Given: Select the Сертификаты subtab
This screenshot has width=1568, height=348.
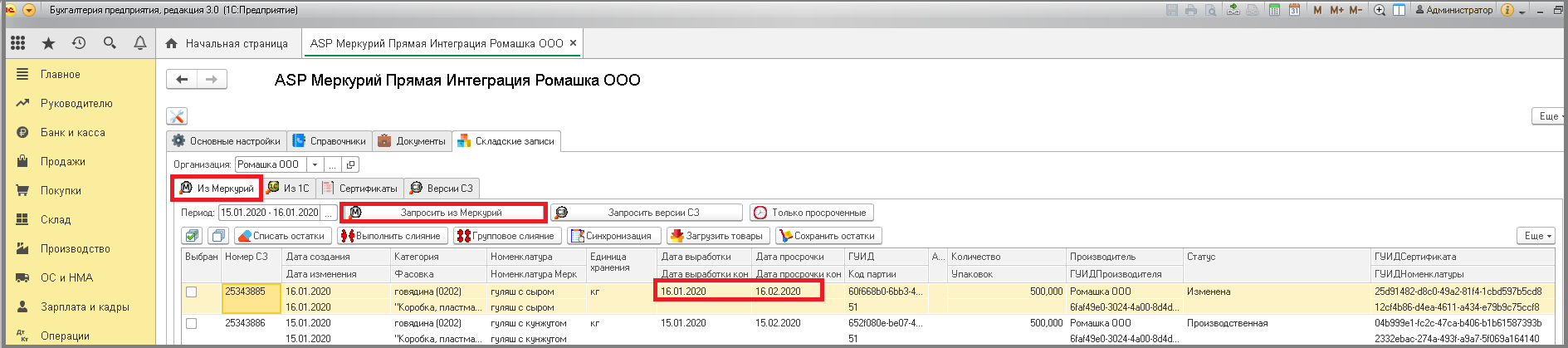Looking at the screenshot, I should [x=359, y=189].
